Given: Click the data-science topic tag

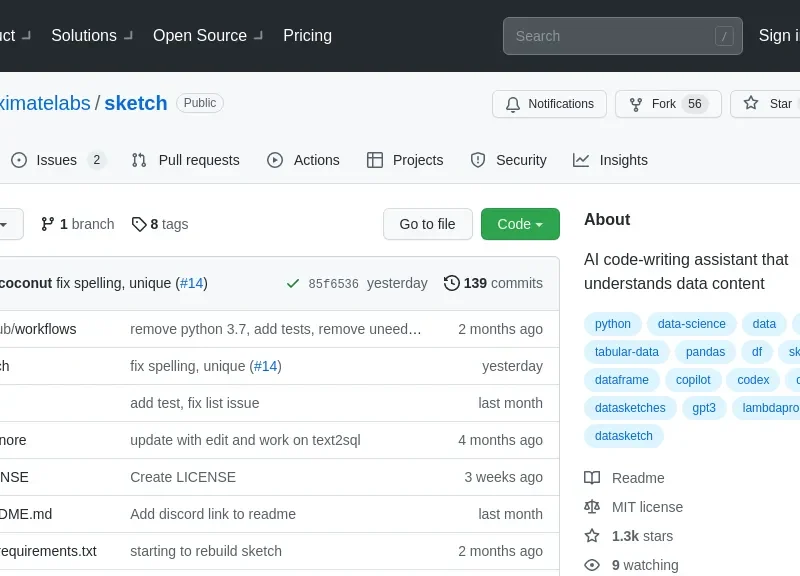Looking at the screenshot, I should [x=691, y=324].
